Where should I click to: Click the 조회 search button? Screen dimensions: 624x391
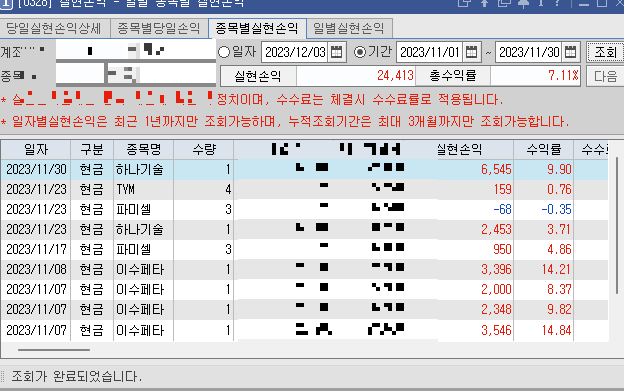[605, 52]
